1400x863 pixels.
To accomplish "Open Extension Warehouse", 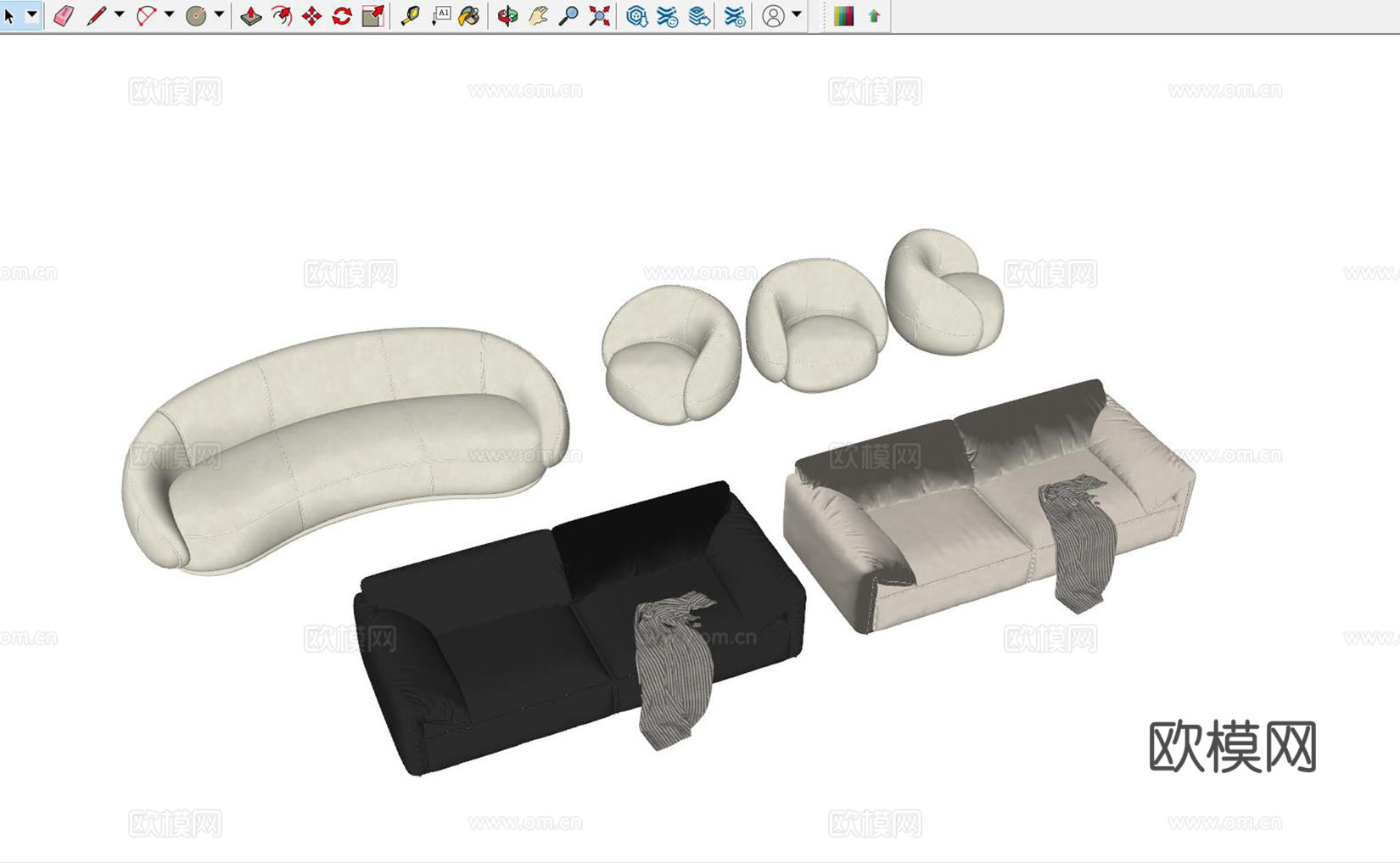I will [x=668, y=15].
